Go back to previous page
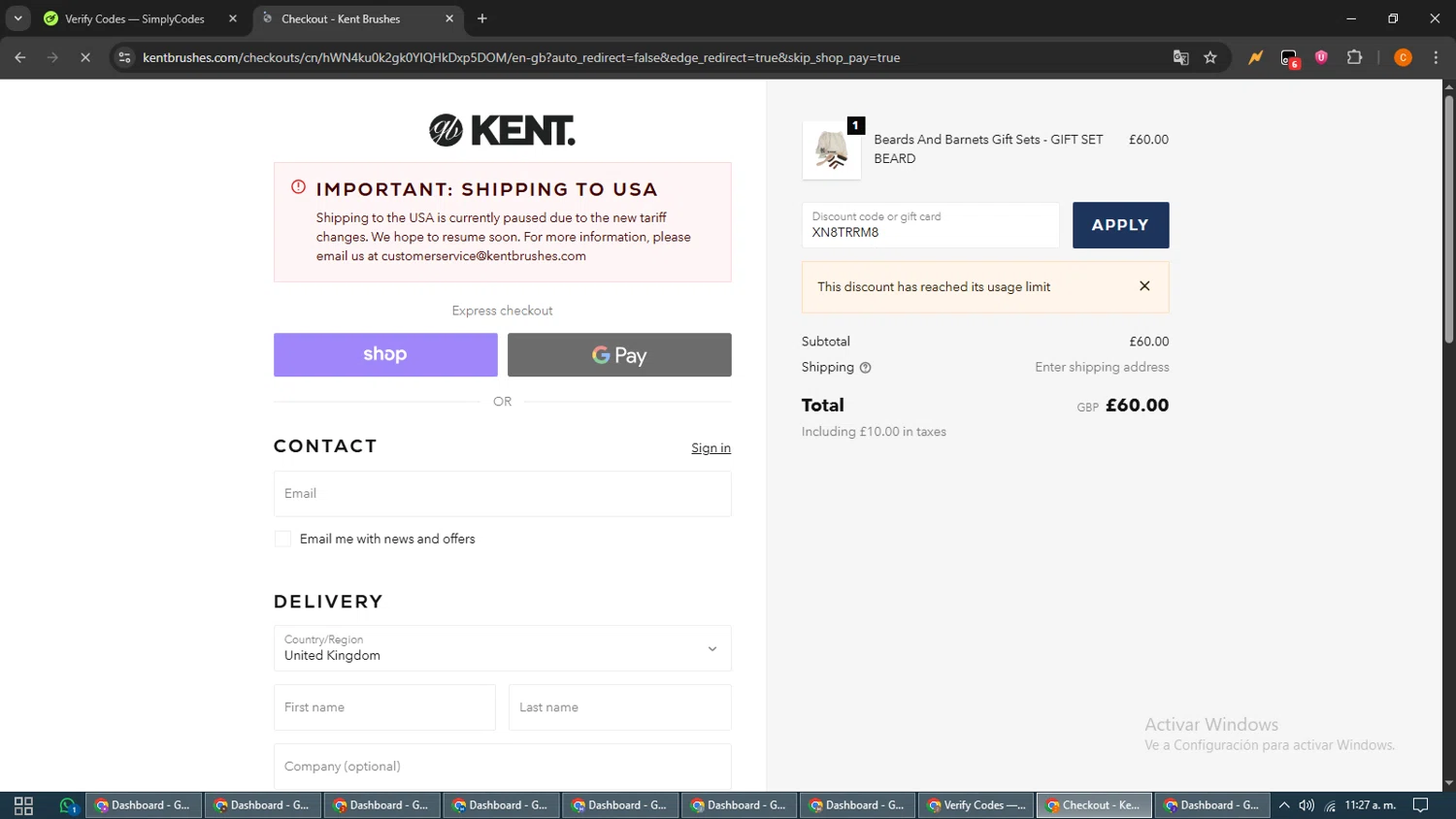This screenshot has height=819, width=1456. [x=20, y=57]
